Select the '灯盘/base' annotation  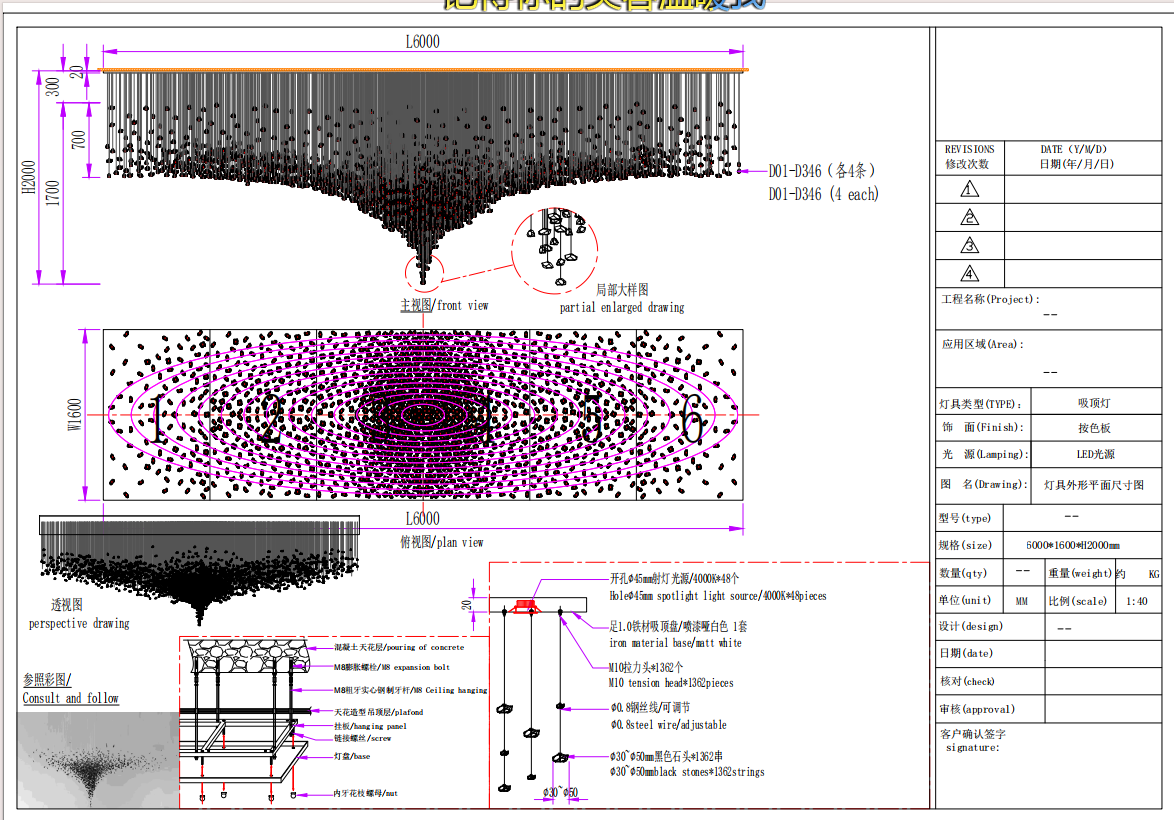coord(352,756)
